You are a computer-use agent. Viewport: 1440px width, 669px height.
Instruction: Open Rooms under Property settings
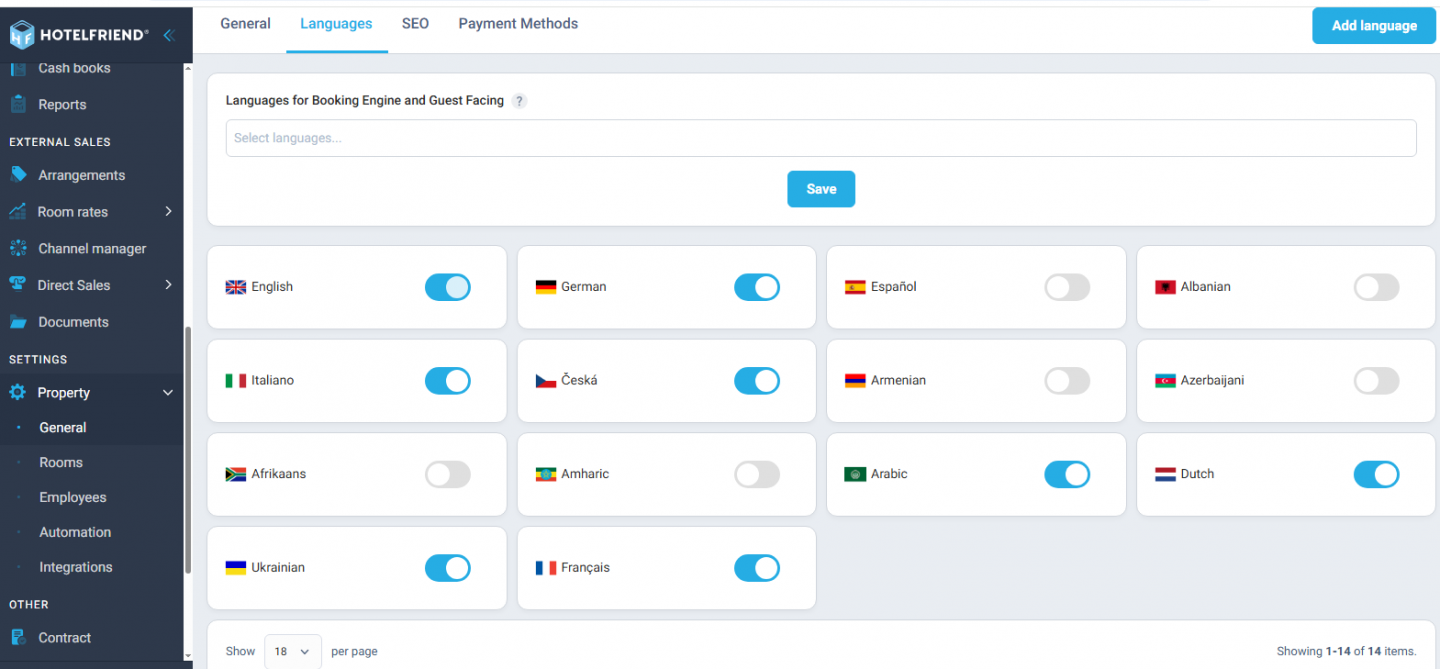pos(61,462)
